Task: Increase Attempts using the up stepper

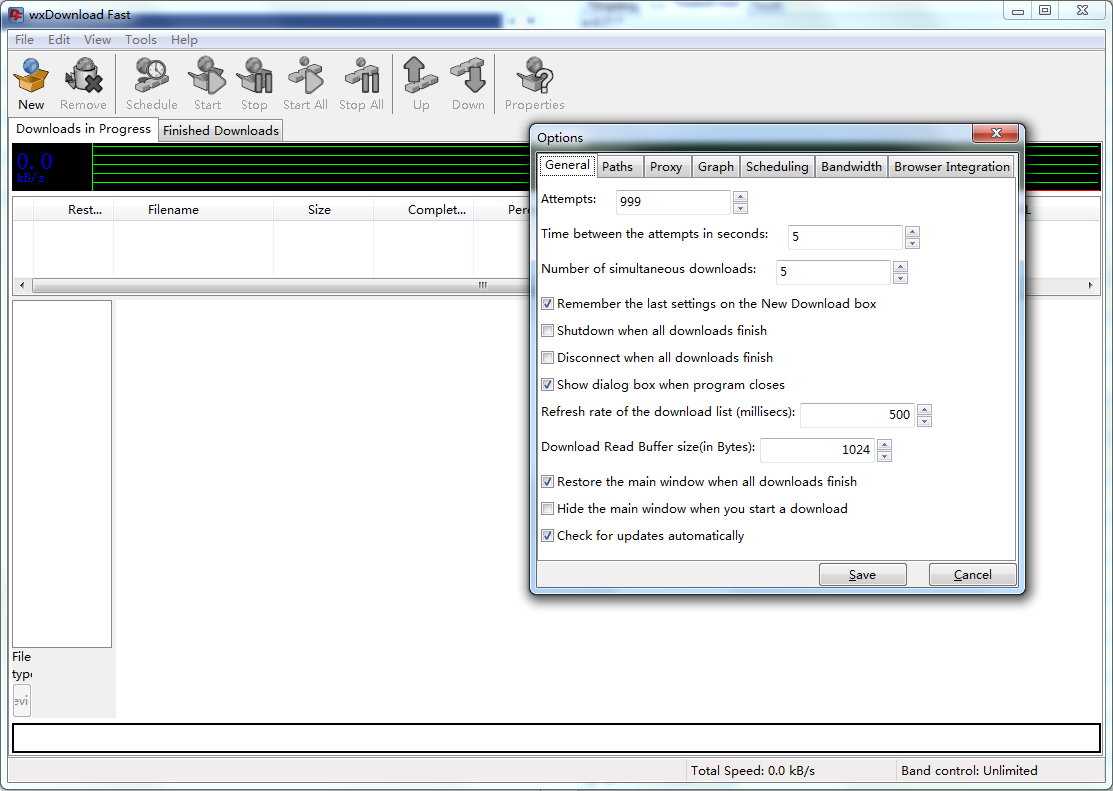Action: [740, 196]
